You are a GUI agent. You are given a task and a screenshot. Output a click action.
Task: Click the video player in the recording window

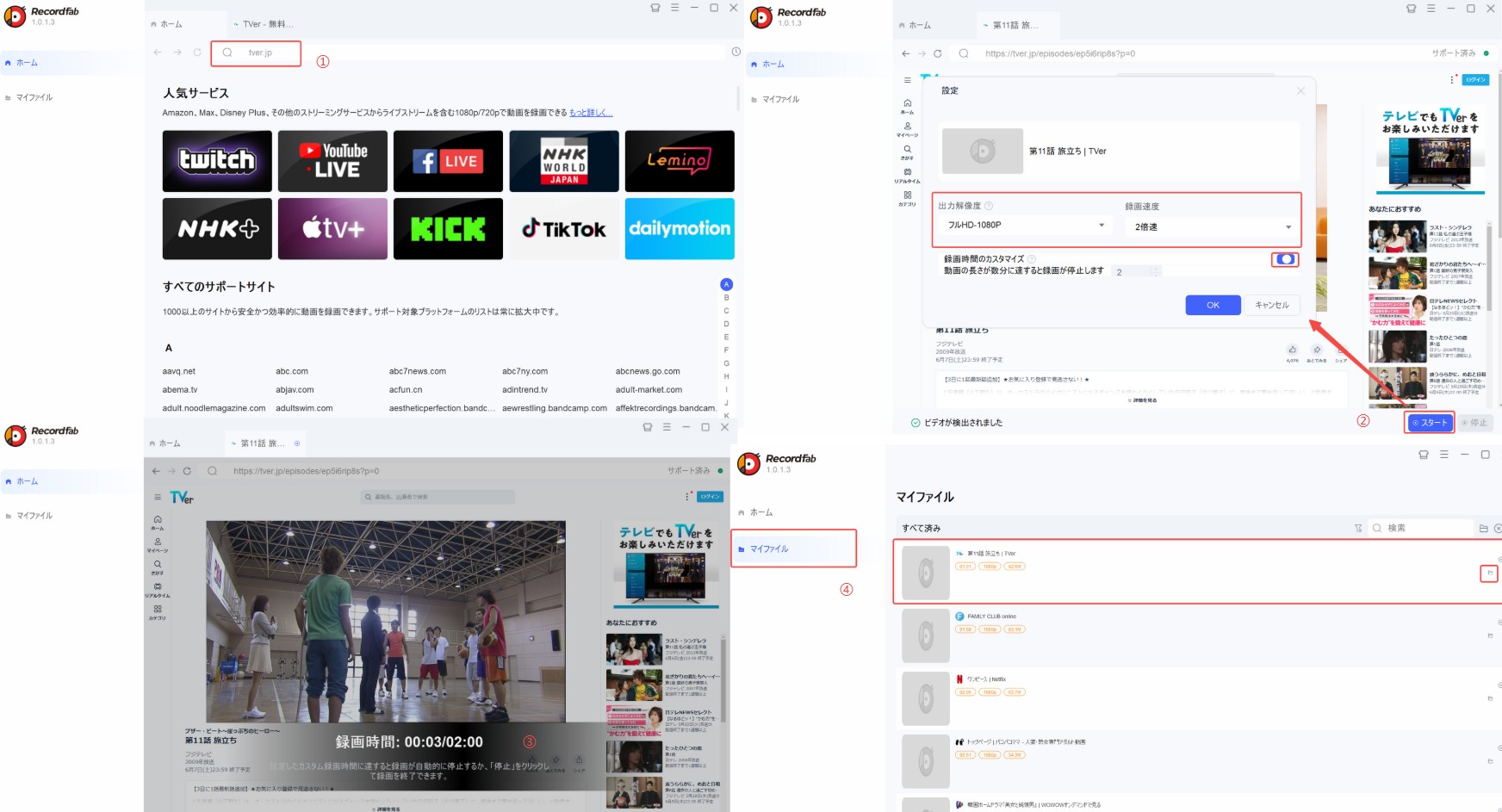click(386, 621)
